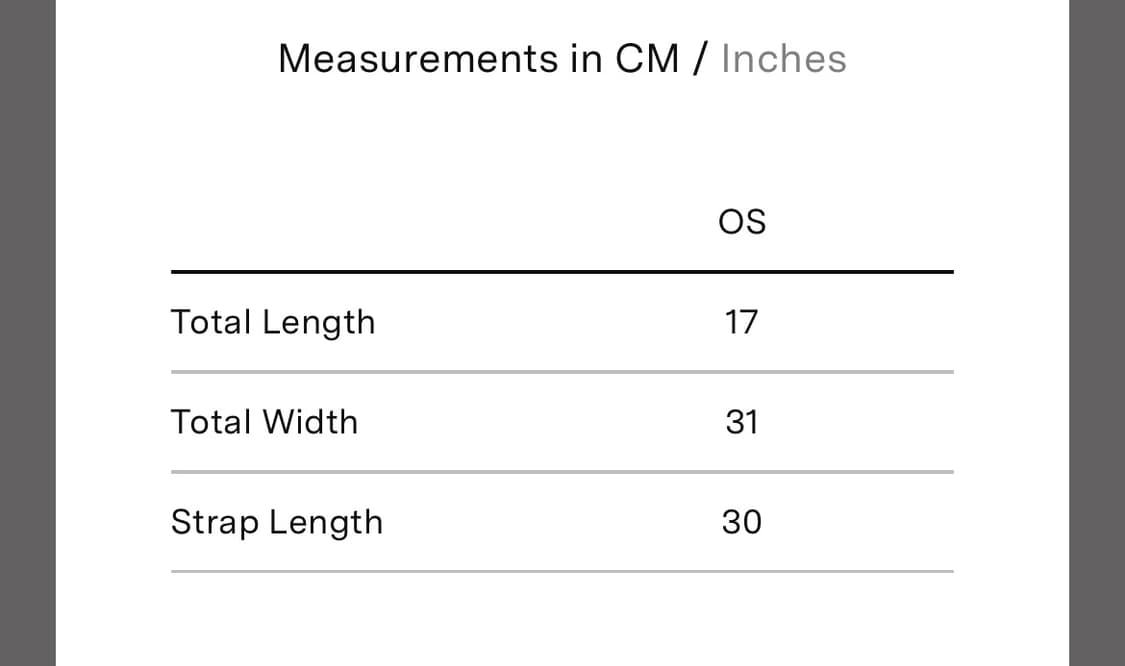
Task: Select the Total Width row label
Action: (264, 422)
